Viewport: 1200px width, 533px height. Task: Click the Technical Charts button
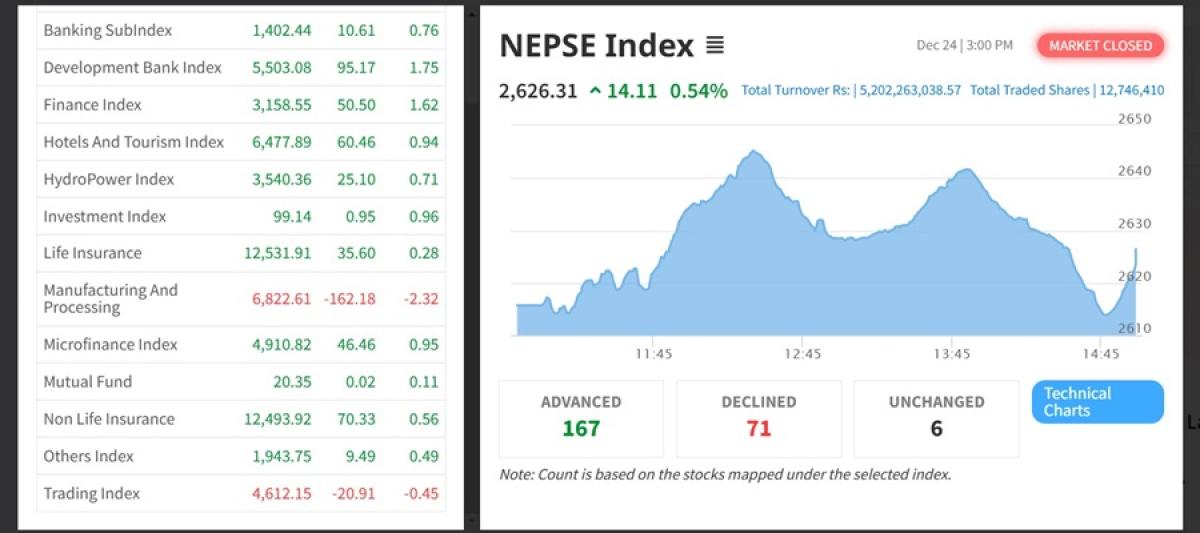pyautogui.click(x=1097, y=402)
